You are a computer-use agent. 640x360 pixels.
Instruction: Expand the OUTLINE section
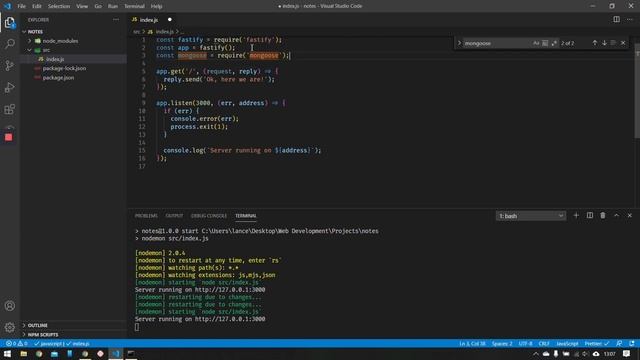[37, 325]
